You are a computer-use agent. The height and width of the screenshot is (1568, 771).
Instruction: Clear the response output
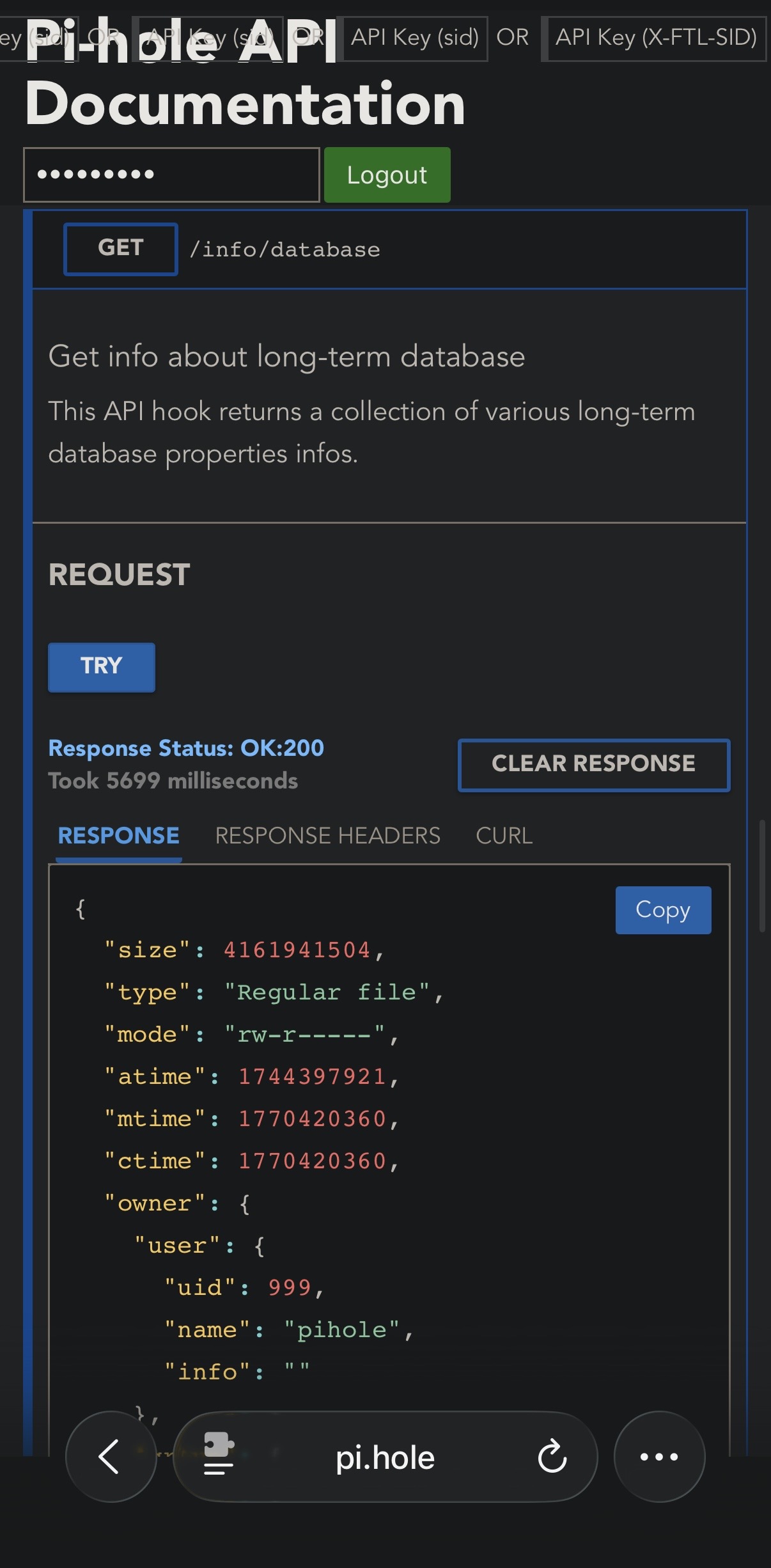point(593,764)
